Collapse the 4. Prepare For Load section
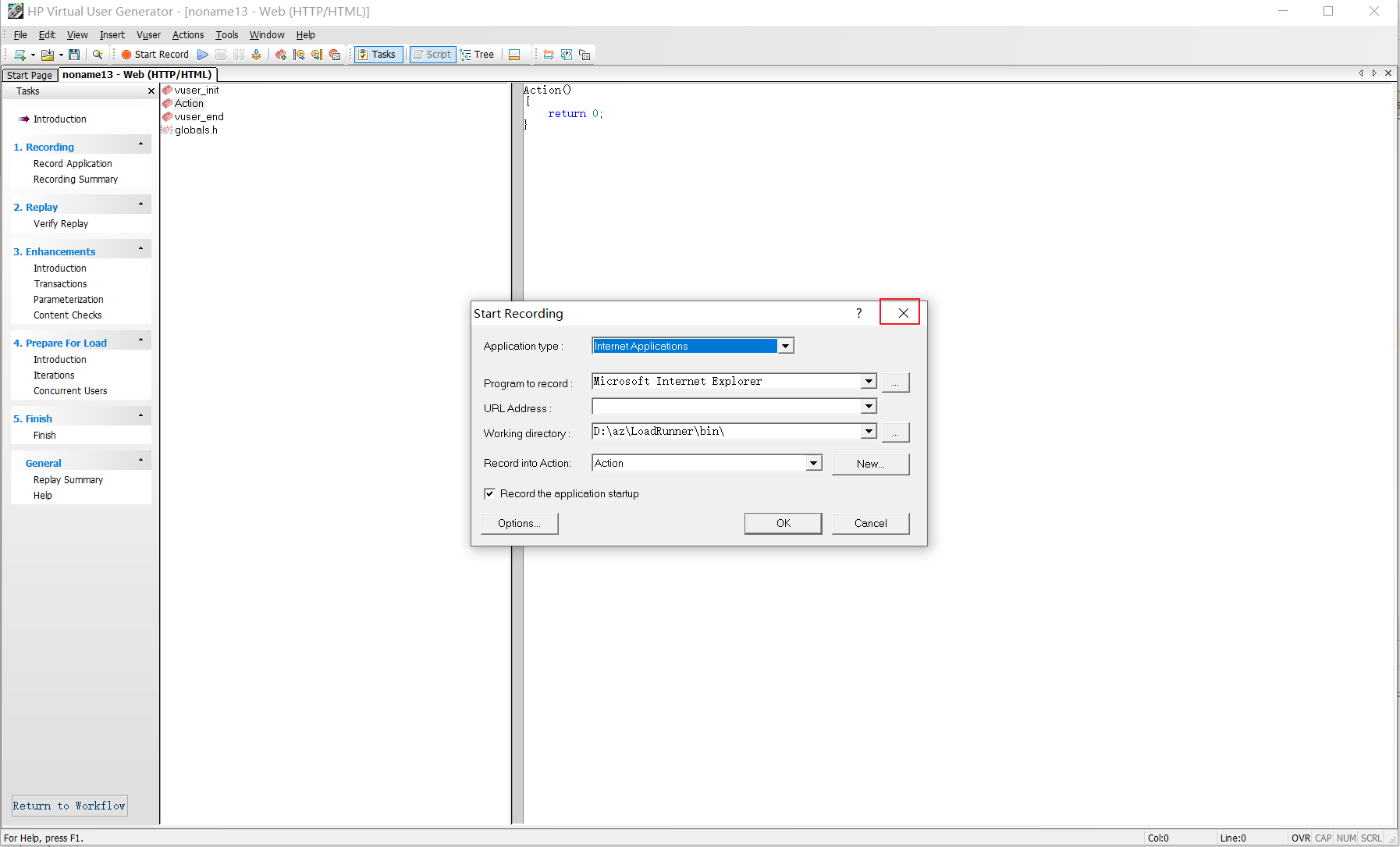This screenshot has width=1400, height=847. (140, 340)
